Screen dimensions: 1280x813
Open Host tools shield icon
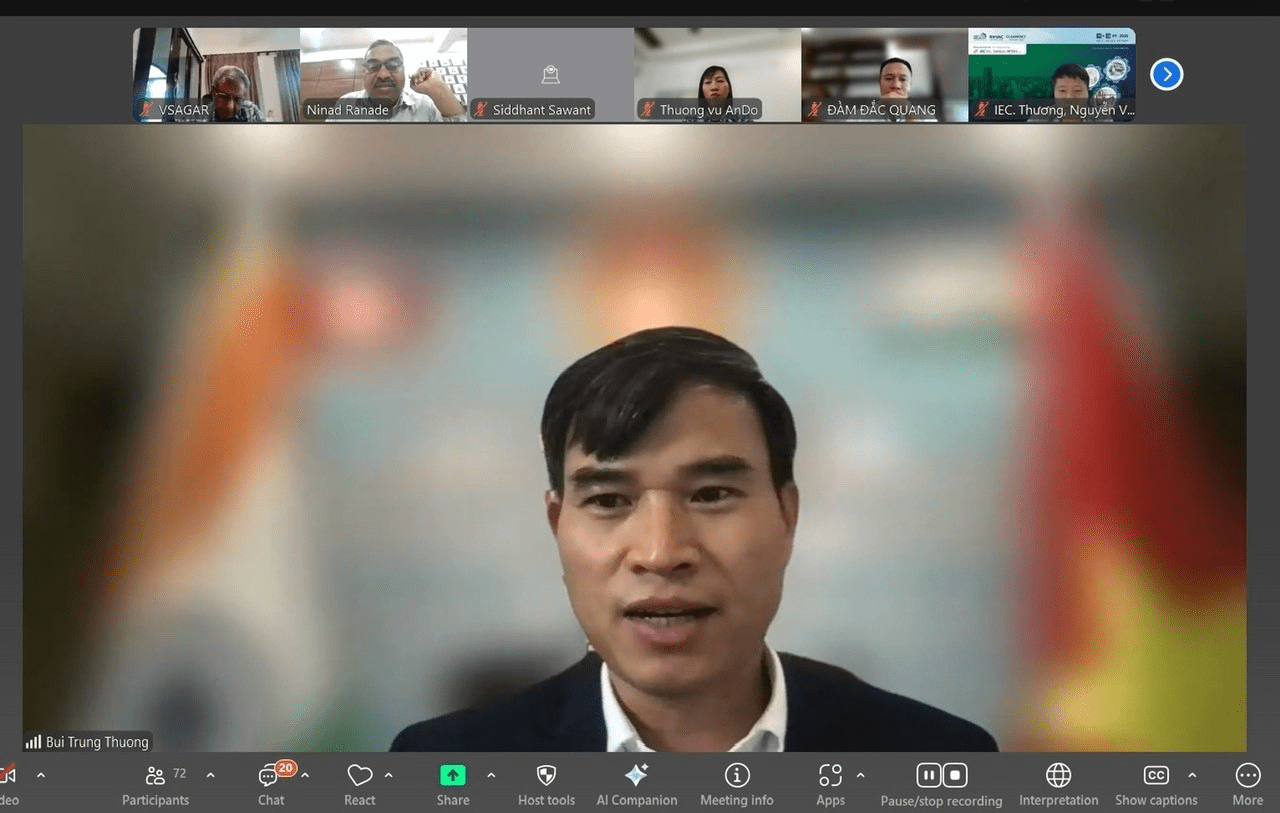point(546,776)
